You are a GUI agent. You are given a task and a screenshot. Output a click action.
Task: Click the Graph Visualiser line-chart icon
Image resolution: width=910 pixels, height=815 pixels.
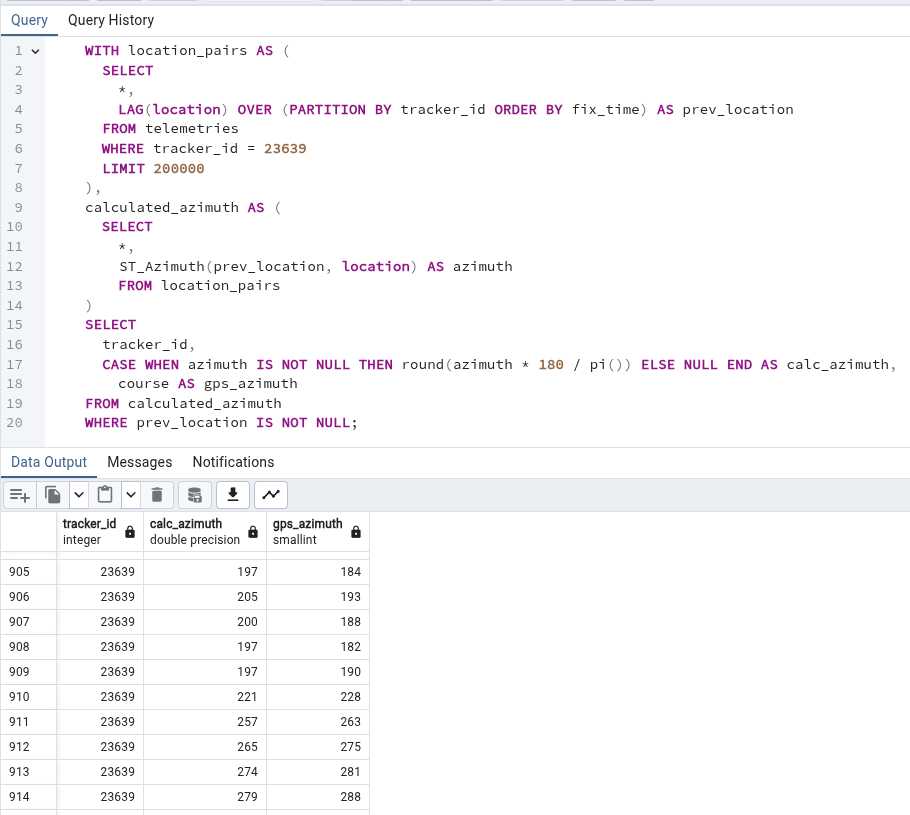tap(271, 495)
